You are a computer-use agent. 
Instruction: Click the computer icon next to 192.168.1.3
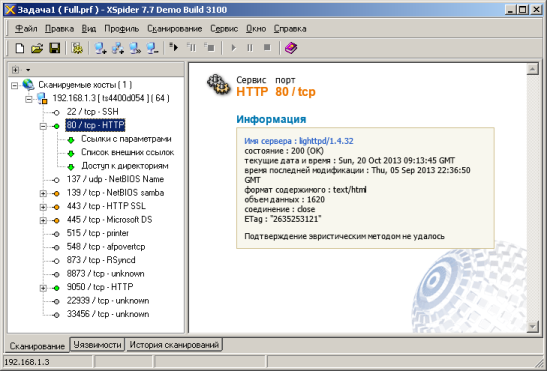pos(42,98)
